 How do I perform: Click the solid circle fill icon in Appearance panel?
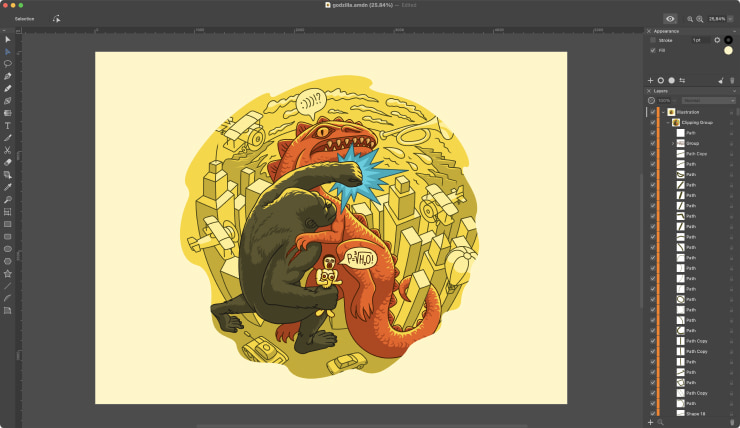pyautogui.click(x=672, y=81)
